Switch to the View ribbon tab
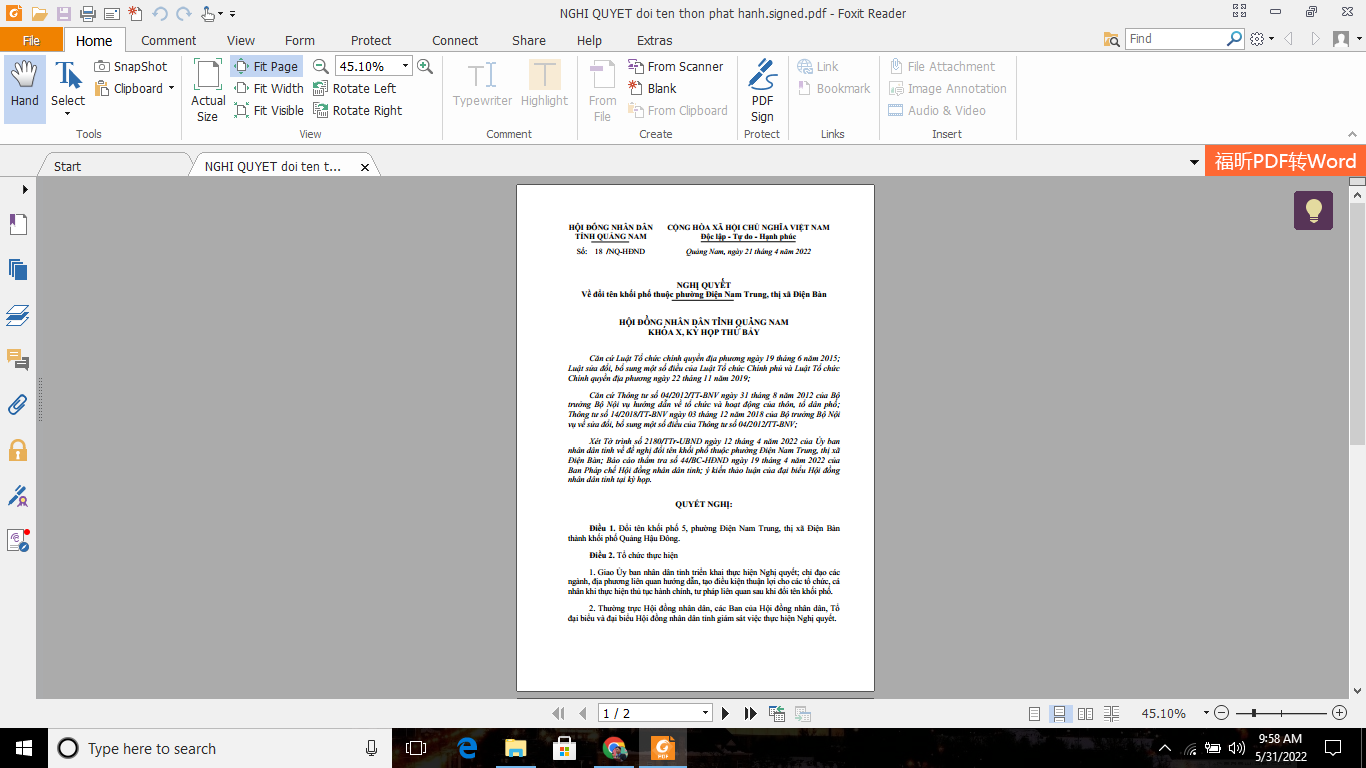This screenshot has width=1366, height=768. tap(241, 40)
